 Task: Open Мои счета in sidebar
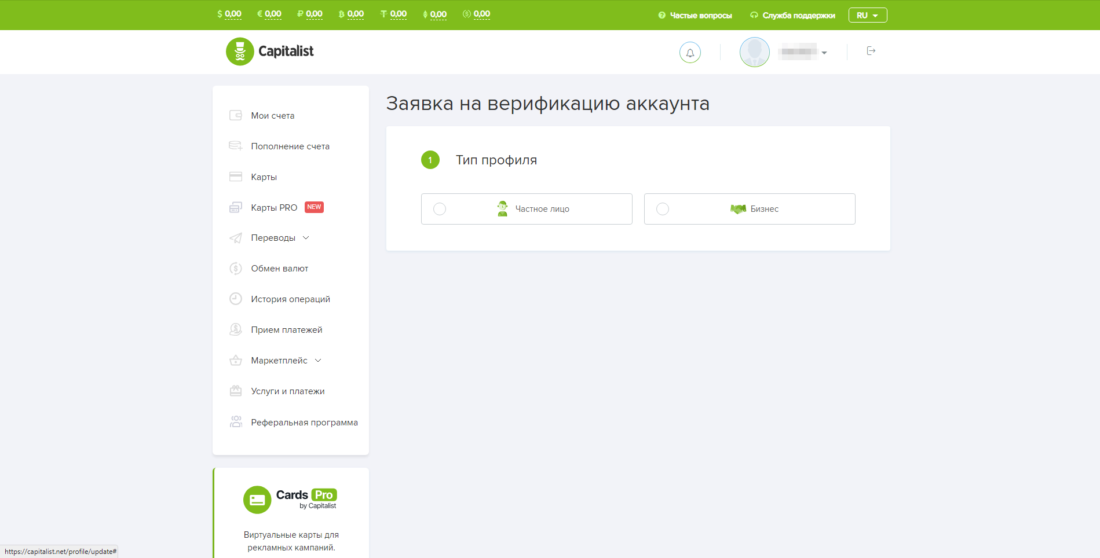pyautogui.click(x=273, y=116)
